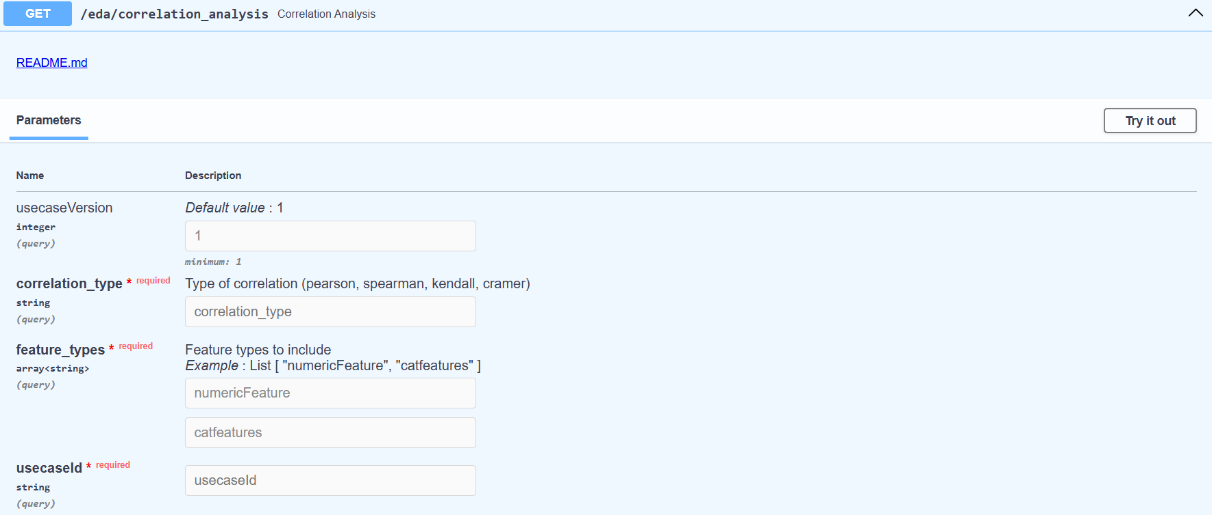Screen dimensions: 1212x515
Task: Focus the usecaseVersion input field
Action: pos(330,236)
